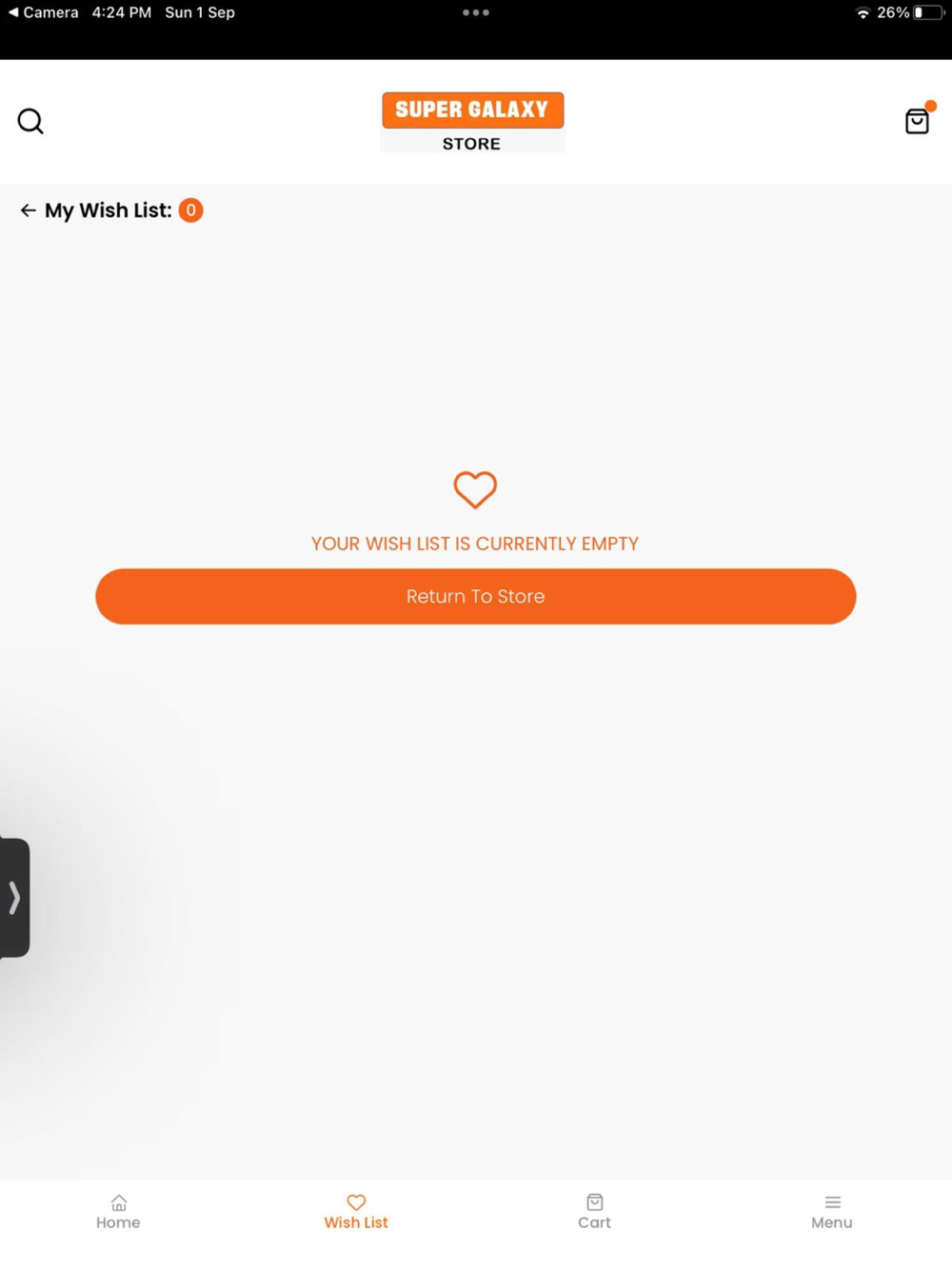Tap the three-dot multitasking control at top

tap(476, 12)
